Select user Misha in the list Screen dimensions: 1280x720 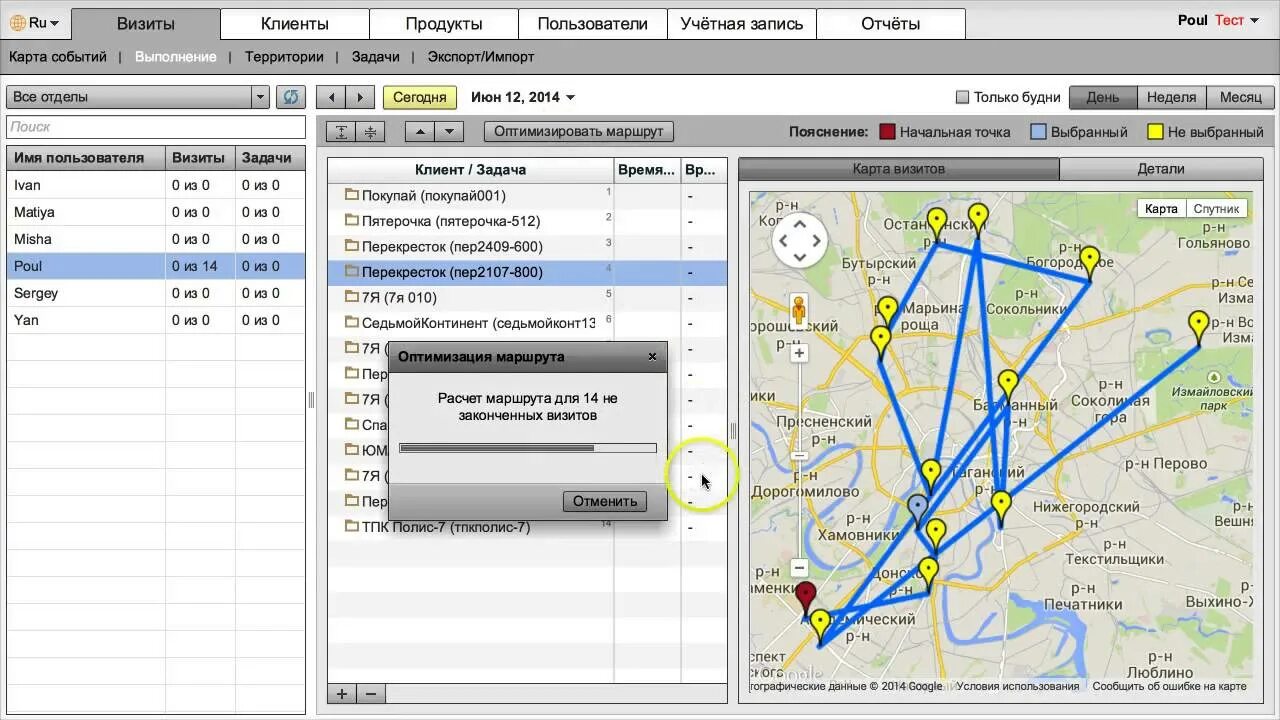[156, 239]
